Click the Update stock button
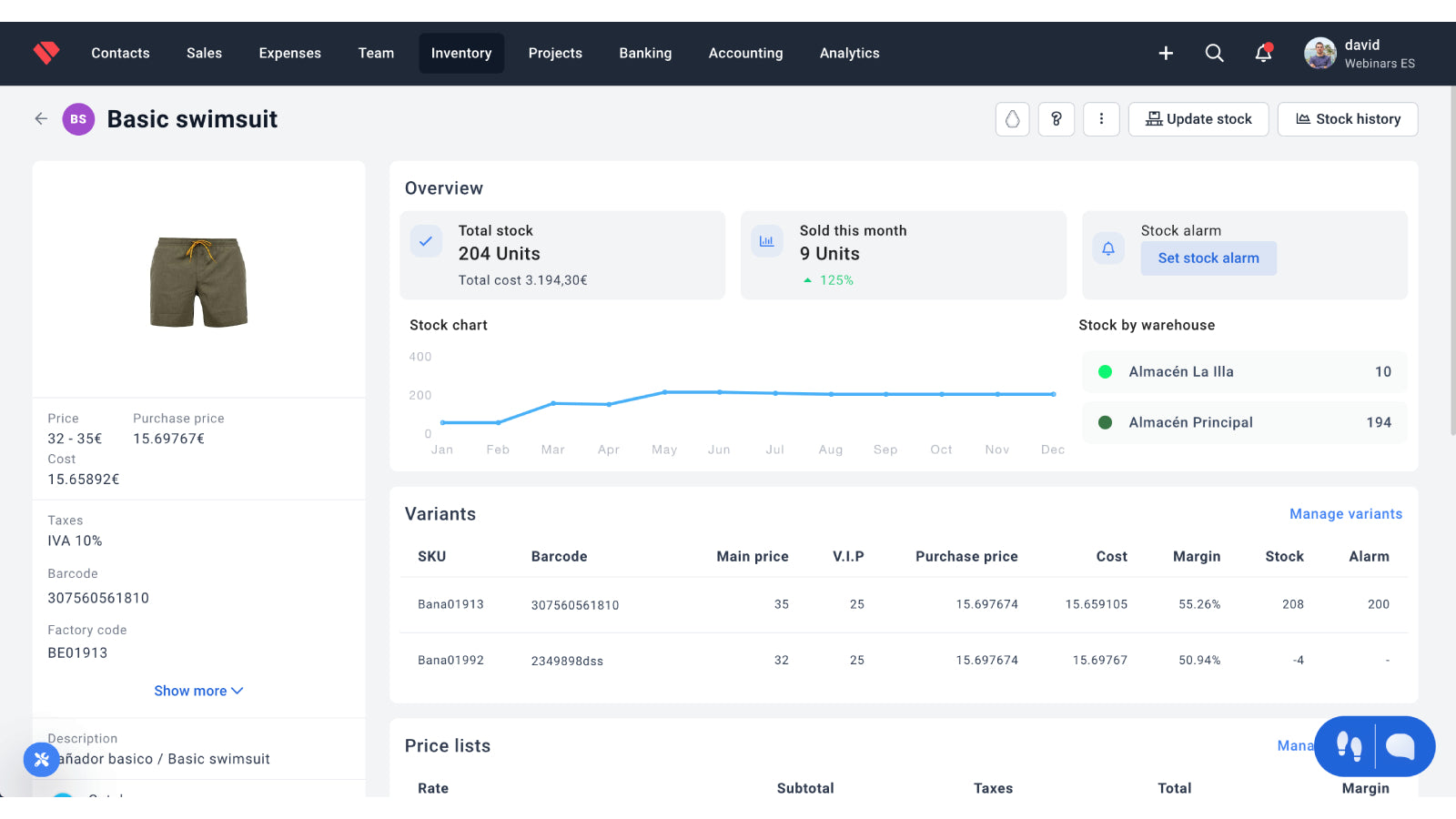The width and height of the screenshot is (1456, 819). click(x=1198, y=119)
